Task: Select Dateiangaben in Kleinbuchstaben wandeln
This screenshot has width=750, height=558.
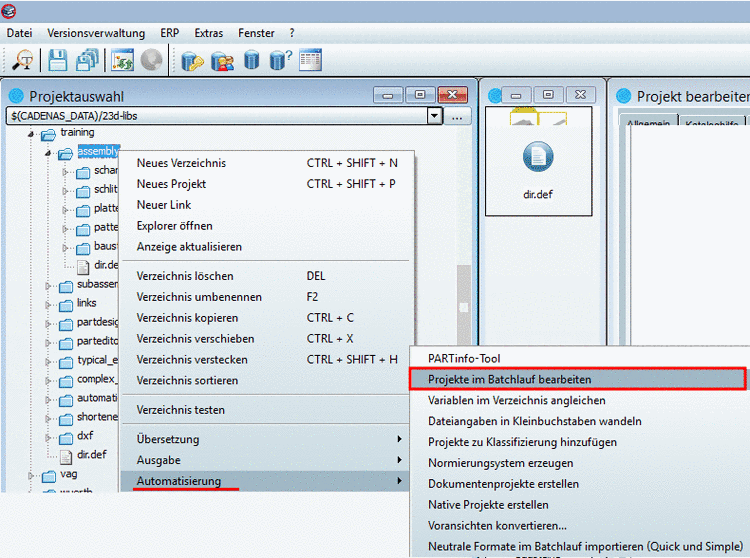Action: click(x=580, y=422)
